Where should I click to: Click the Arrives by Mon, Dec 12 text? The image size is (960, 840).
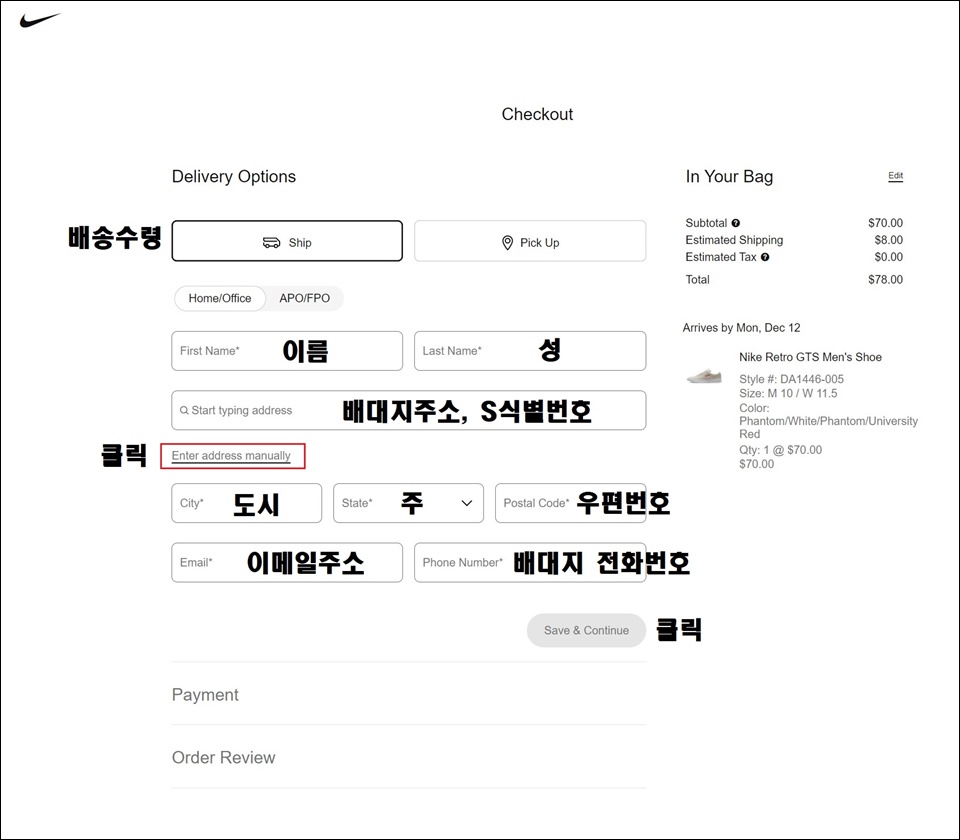(x=741, y=328)
